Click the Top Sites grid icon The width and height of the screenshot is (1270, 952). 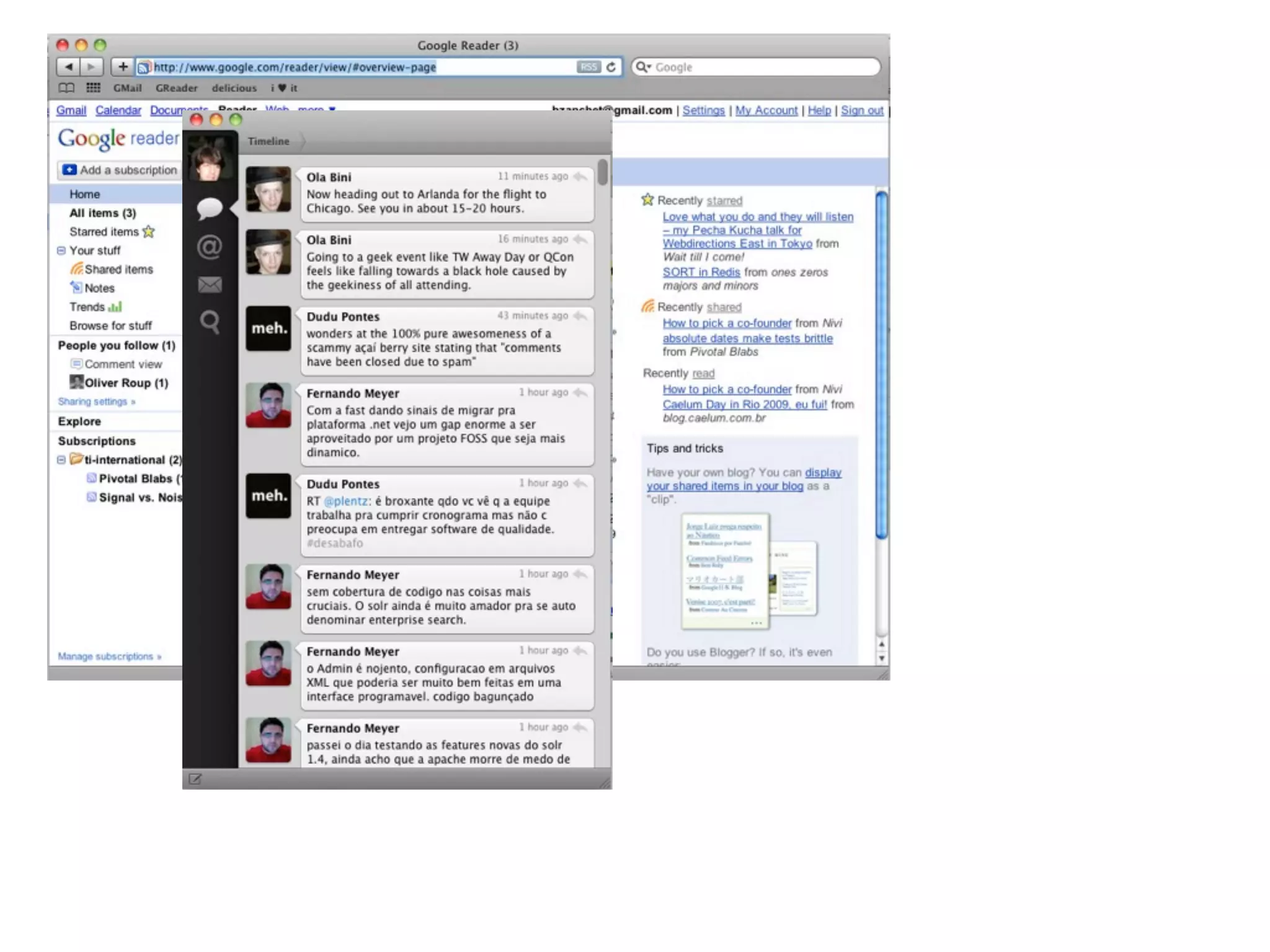click(93, 88)
